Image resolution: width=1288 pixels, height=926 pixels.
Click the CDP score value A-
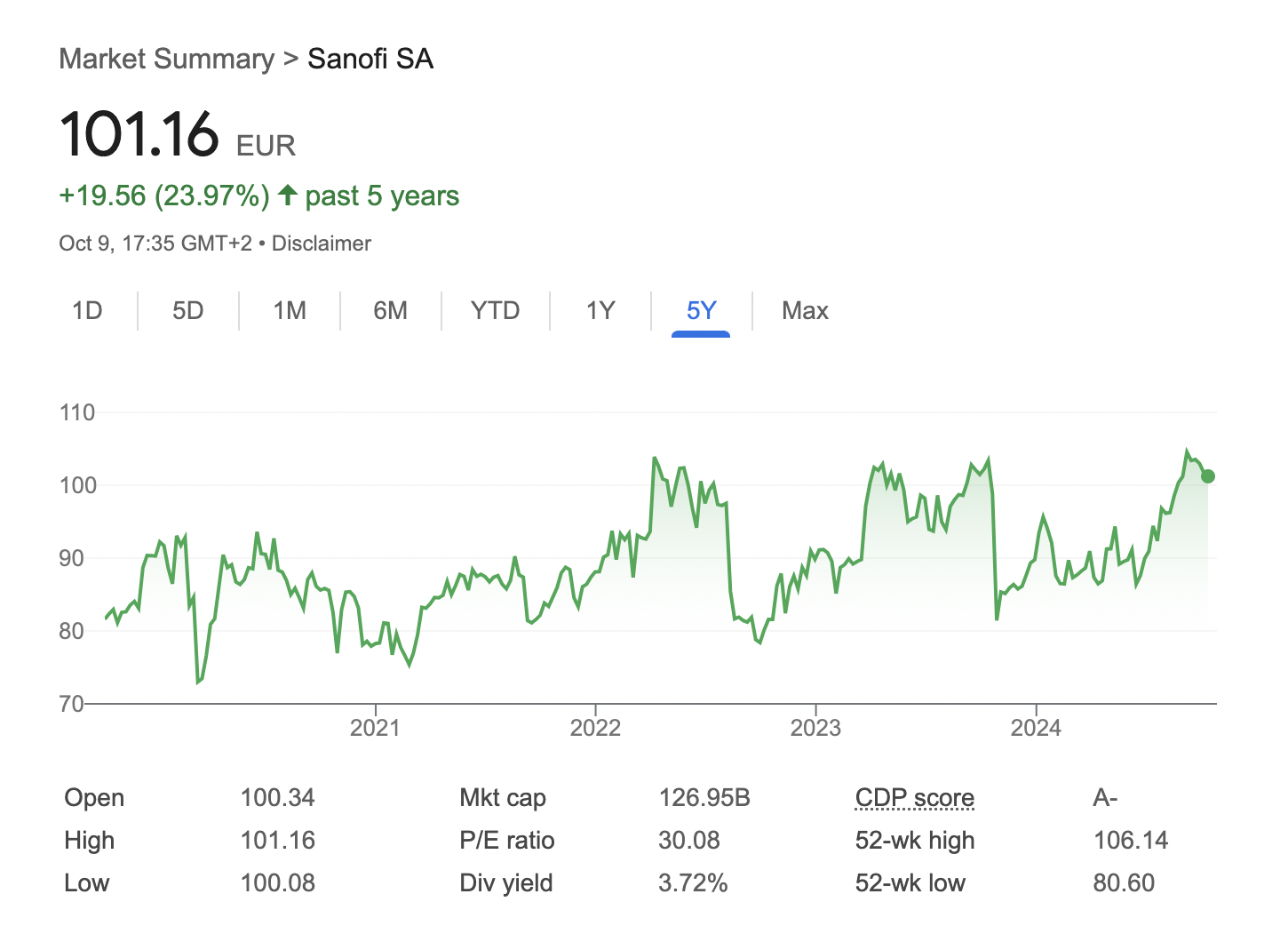(1105, 798)
